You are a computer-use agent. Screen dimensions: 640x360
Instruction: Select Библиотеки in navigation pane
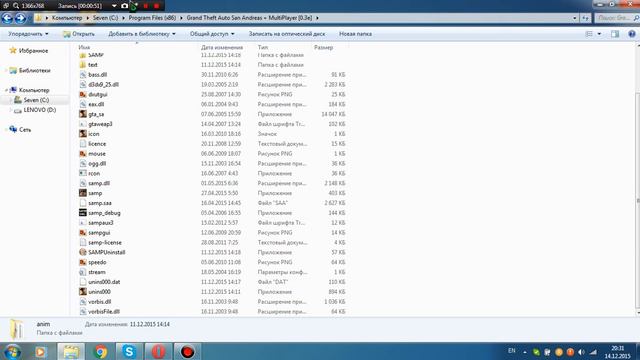[x=35, y=71]
